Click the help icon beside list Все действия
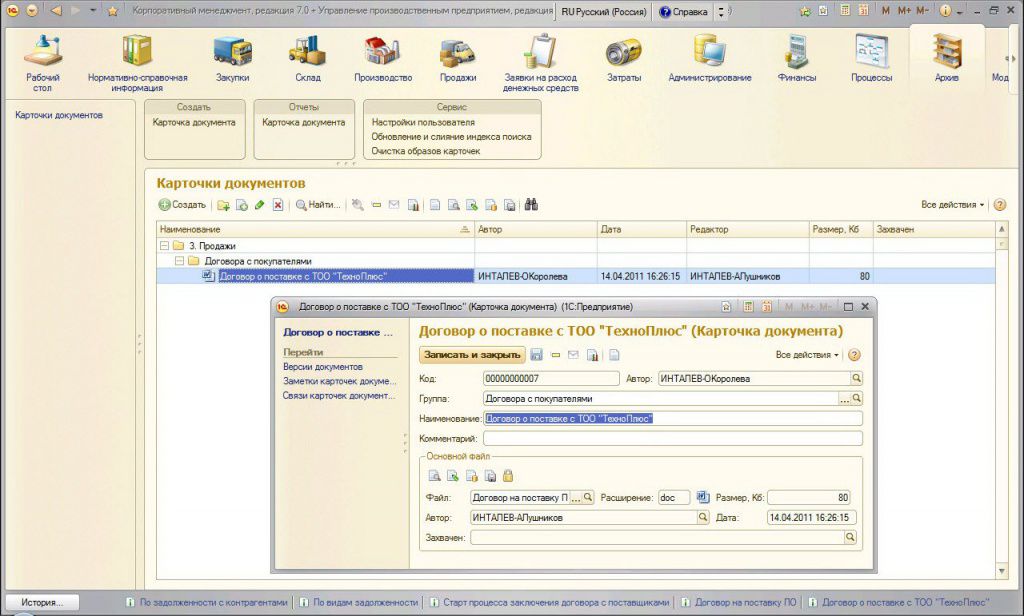 tap(1000, 205)
